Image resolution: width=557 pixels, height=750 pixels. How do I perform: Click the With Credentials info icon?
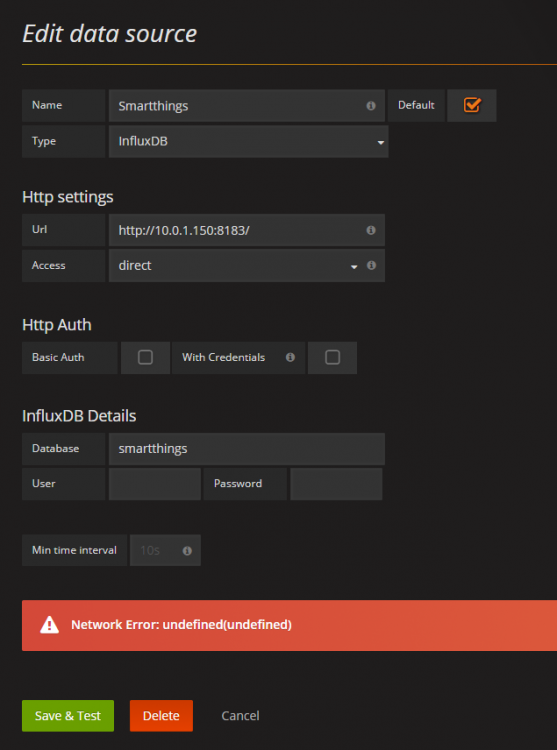(290, 357)
